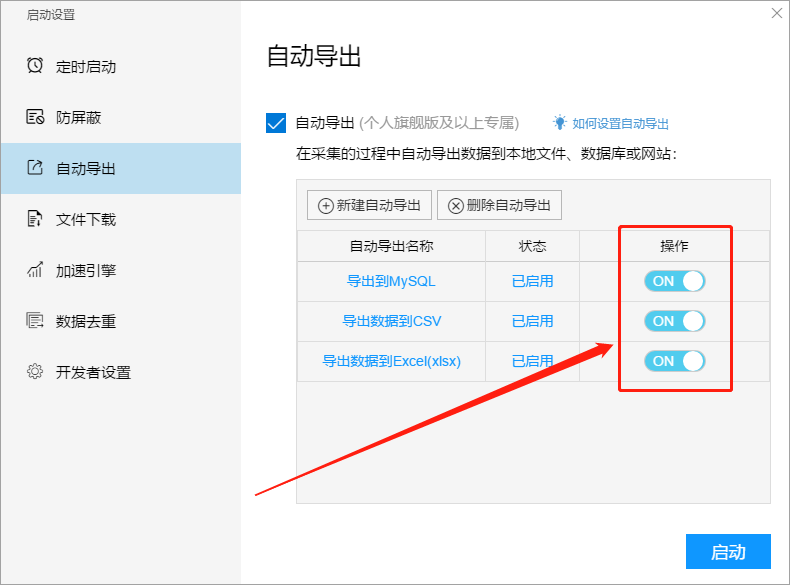
Task: Disable the 导出数据到CSV switch
Action: click(x=675, y=321)
